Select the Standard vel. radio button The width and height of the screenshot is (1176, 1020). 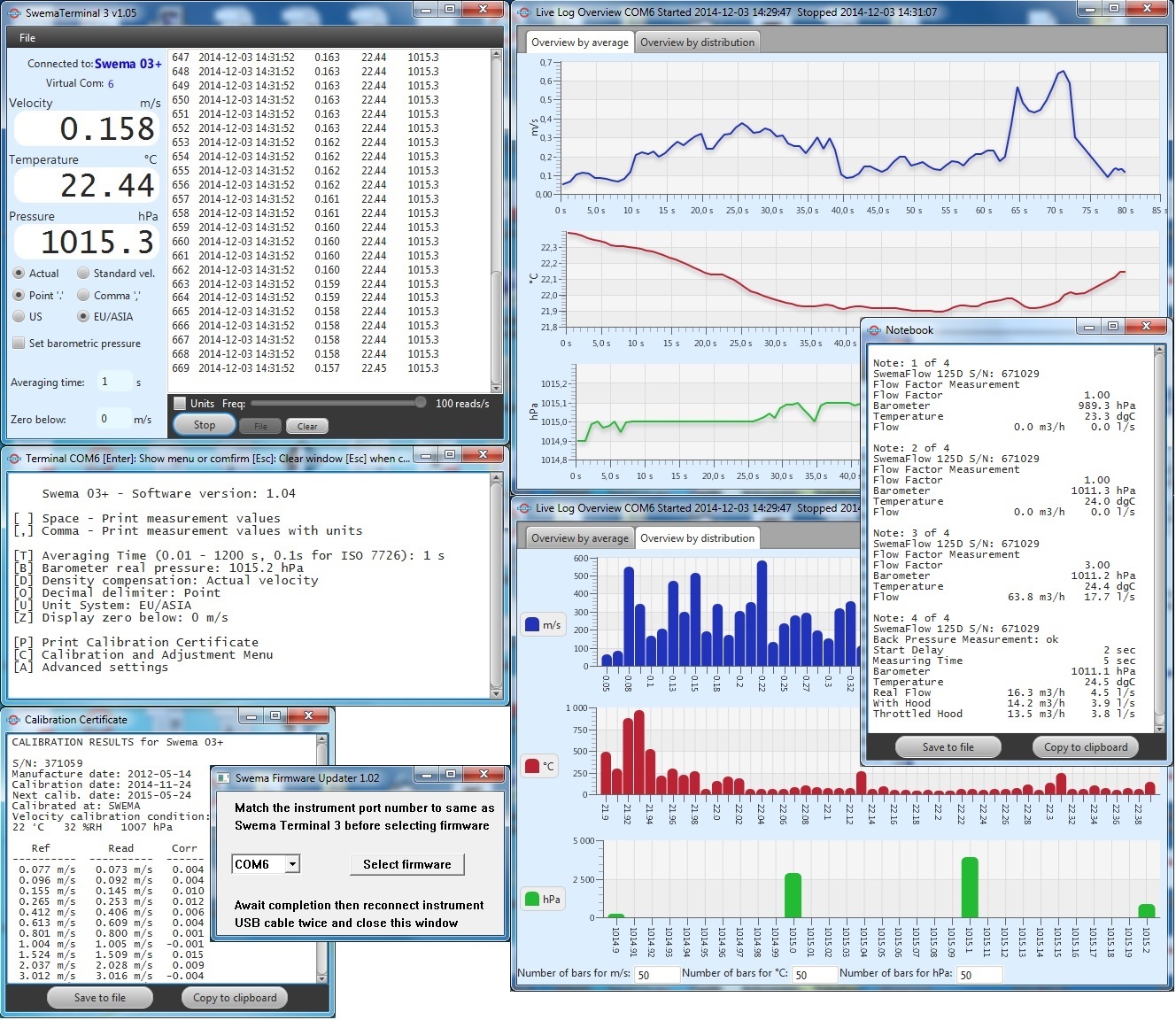point(83,274)
